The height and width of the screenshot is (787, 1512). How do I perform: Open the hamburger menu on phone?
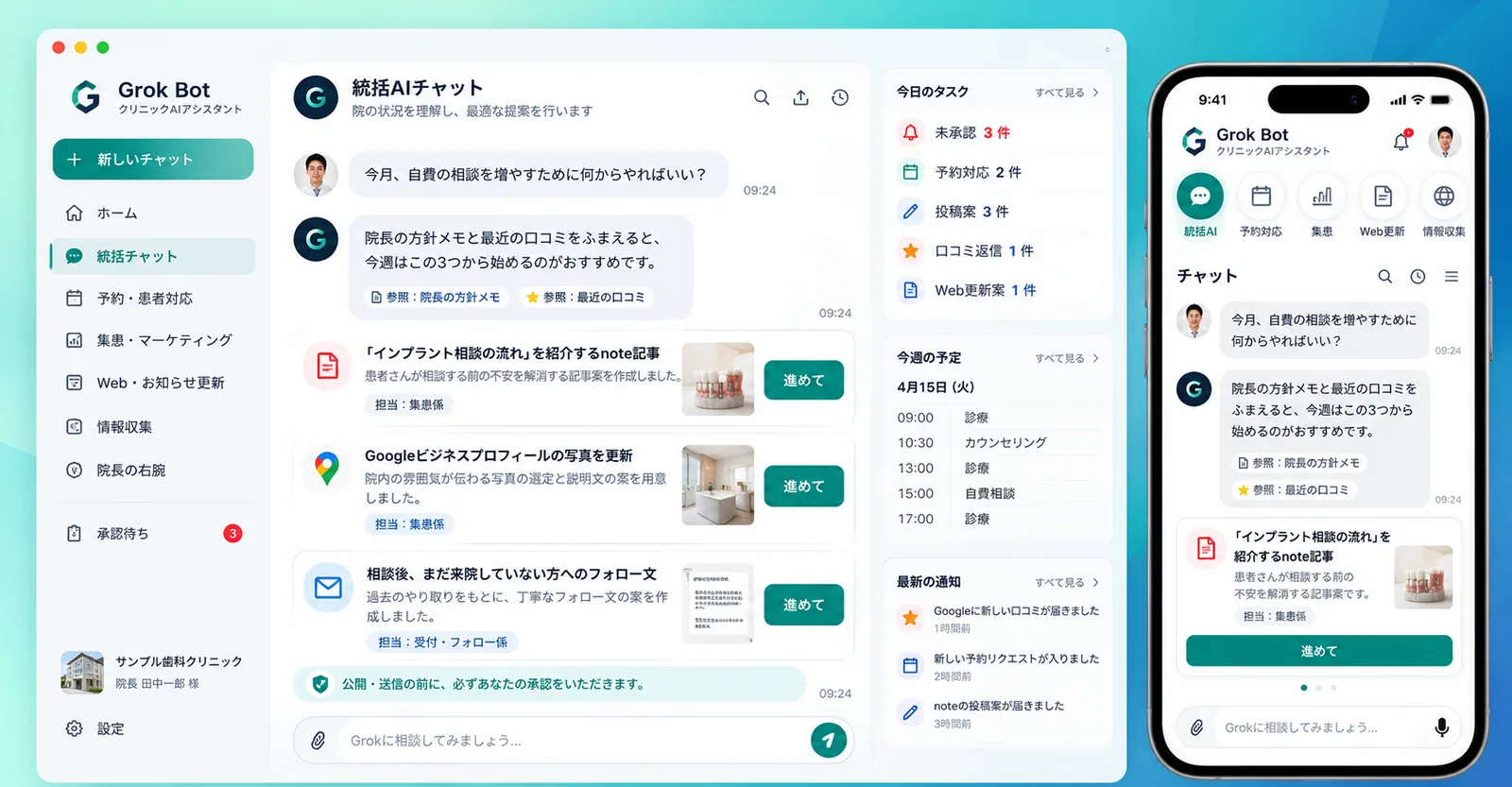point(1452,277)
